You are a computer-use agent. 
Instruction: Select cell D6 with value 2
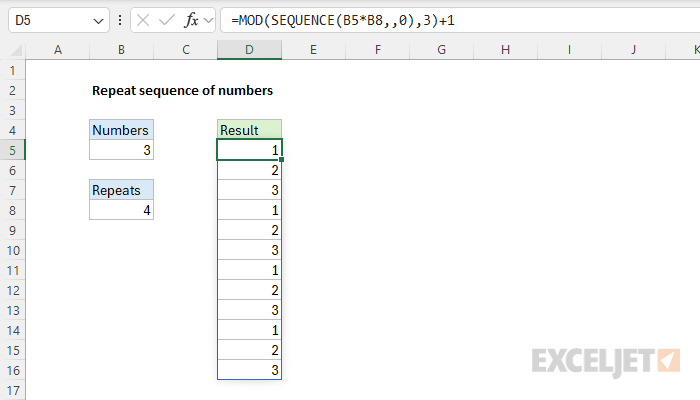[249, 170]
